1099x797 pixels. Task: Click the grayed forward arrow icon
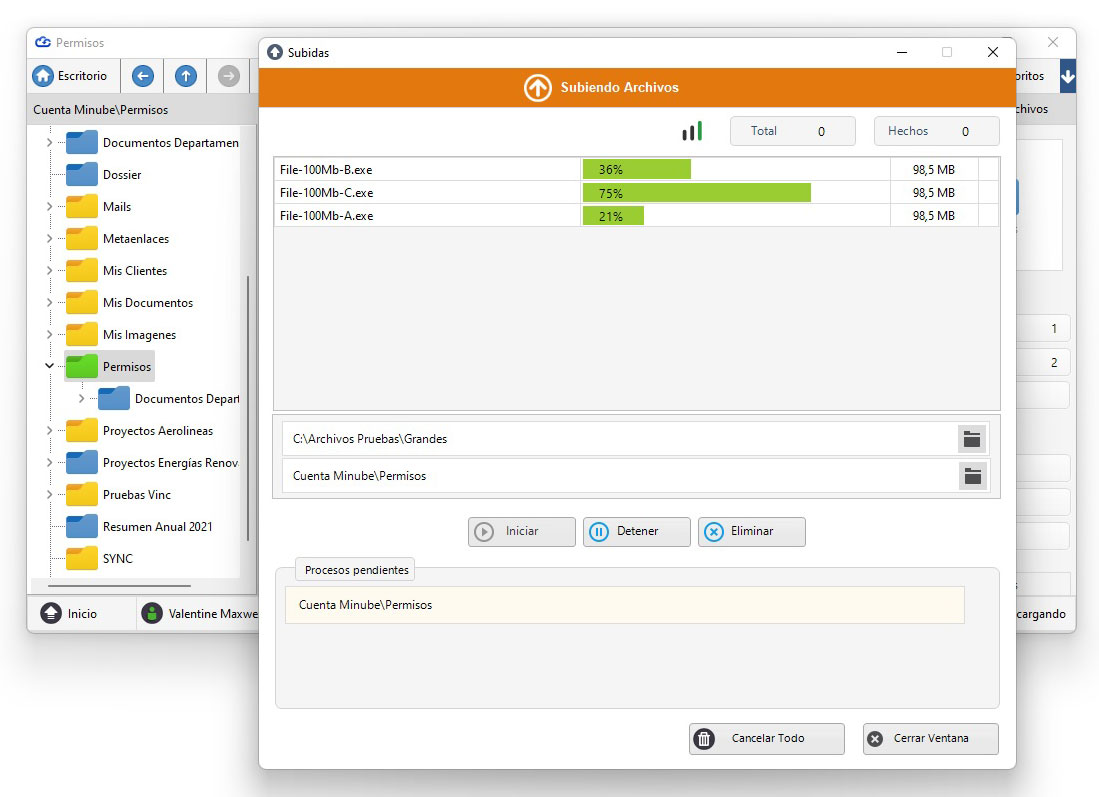(228, 76)
